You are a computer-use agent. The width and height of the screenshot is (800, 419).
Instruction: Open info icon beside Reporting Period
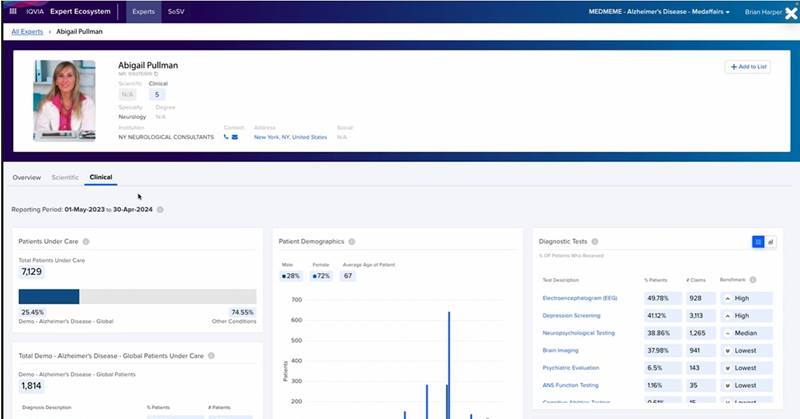point(160,210)
